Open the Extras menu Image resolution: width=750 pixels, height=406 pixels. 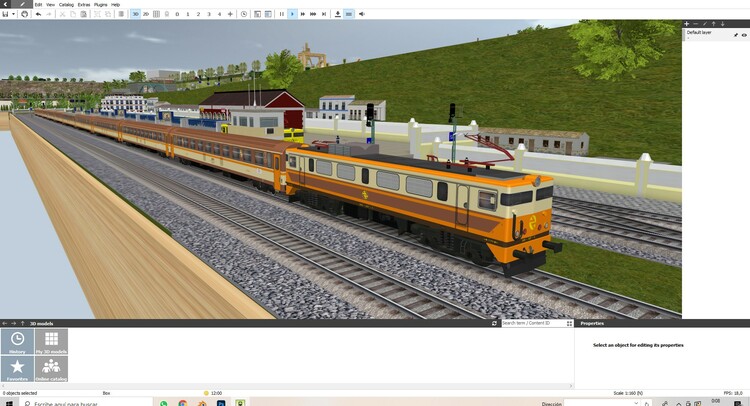click(84, 5)
